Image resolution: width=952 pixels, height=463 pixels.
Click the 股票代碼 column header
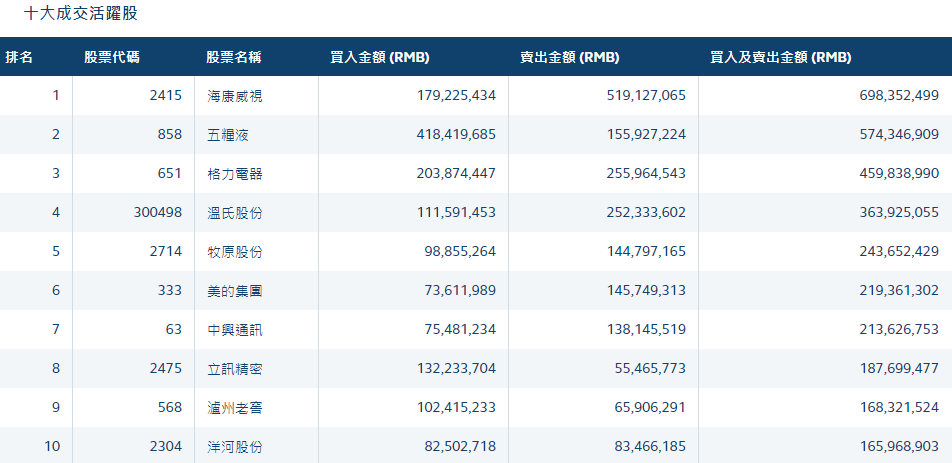(112, 58)
